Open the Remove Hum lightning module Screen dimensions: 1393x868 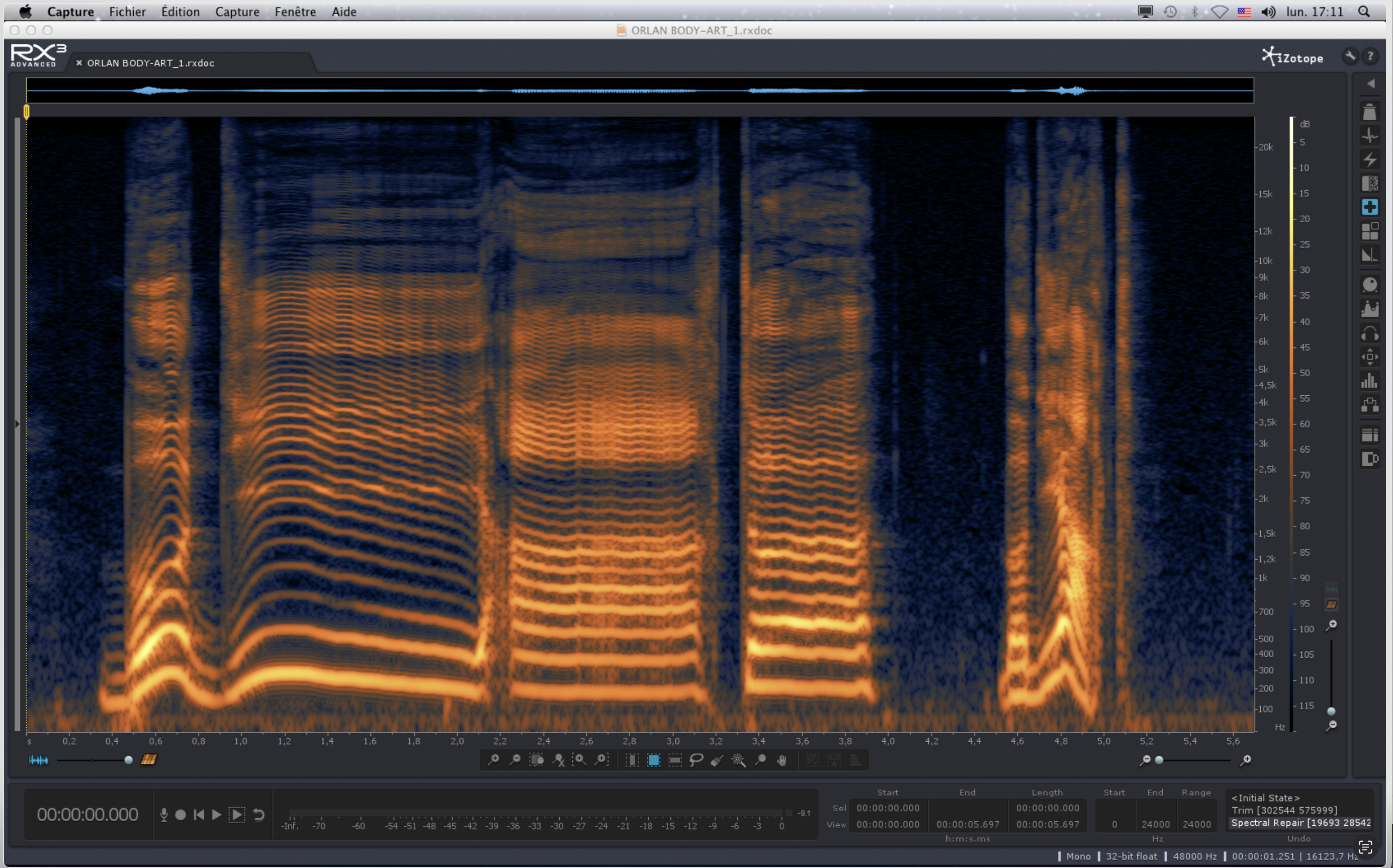tap(1369, 159)
